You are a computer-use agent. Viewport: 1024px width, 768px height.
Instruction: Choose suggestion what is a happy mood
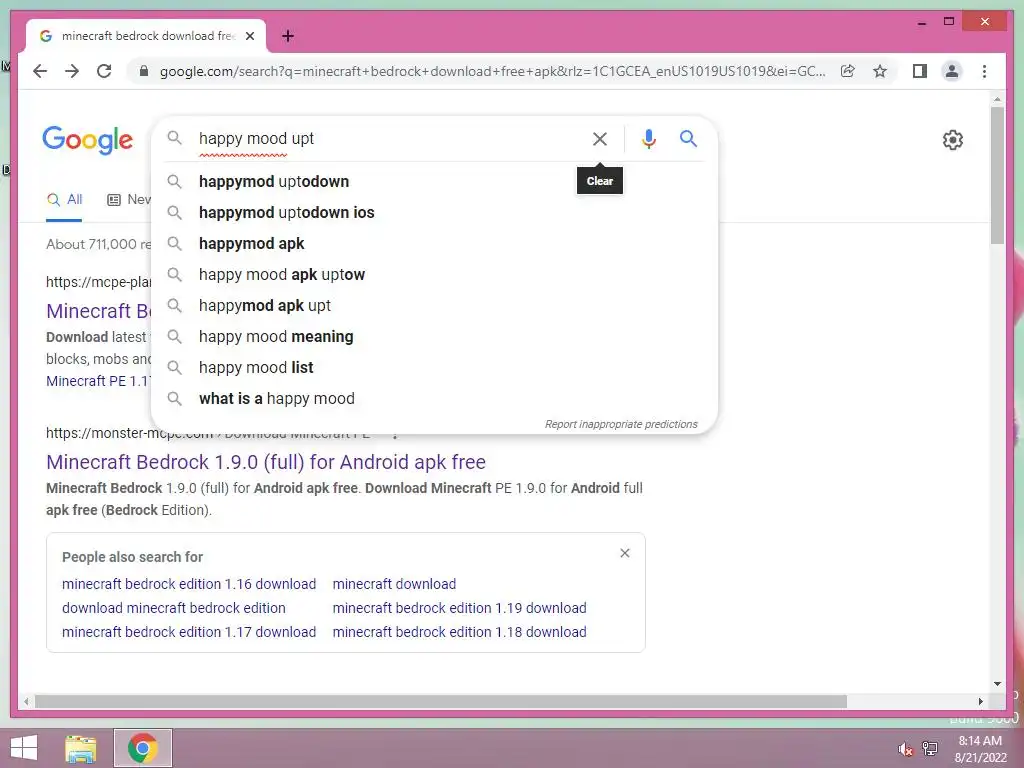click(434, 398)
